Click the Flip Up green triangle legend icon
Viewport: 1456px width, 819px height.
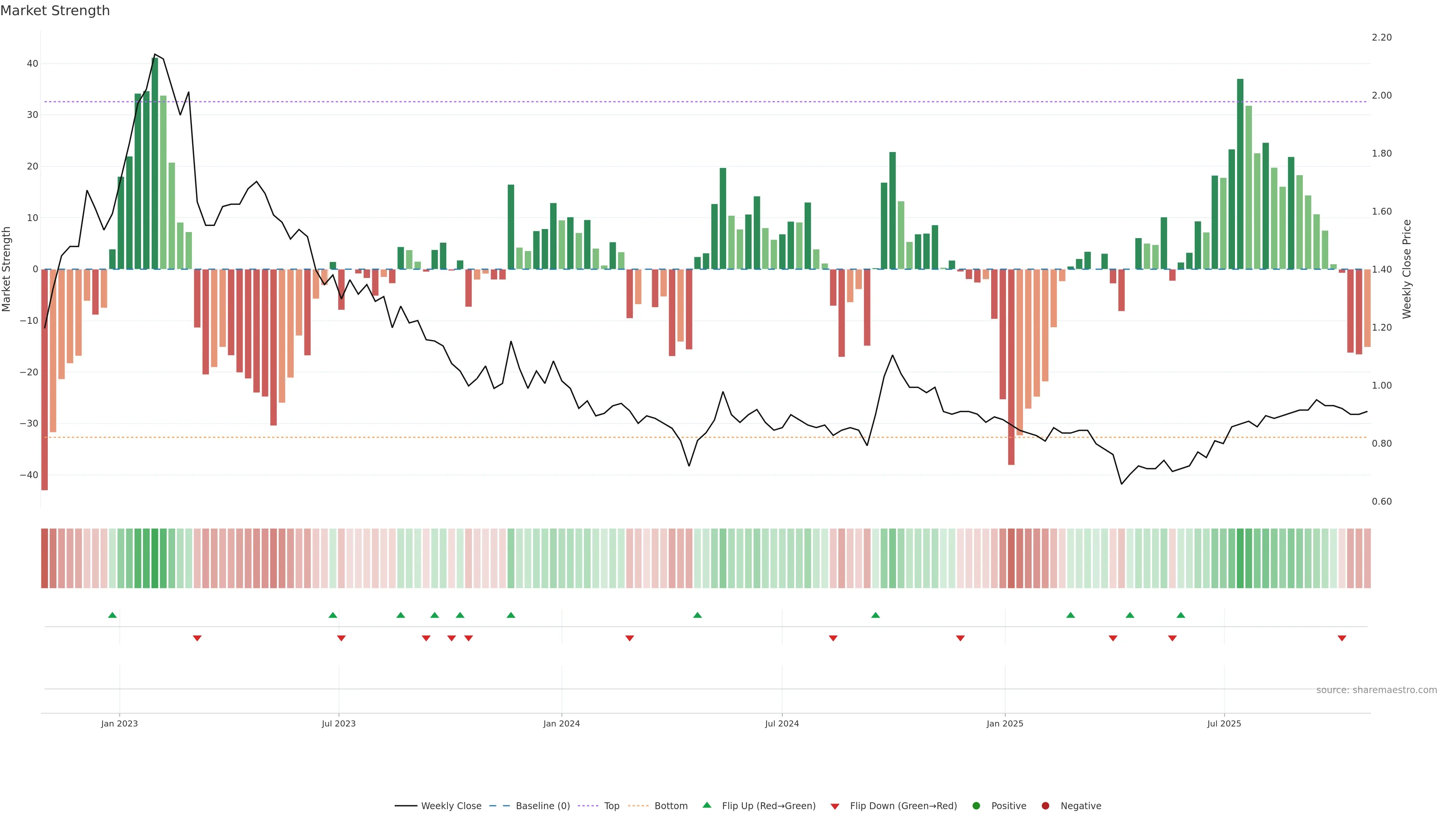pyautogui.click(x=706, y=805)
